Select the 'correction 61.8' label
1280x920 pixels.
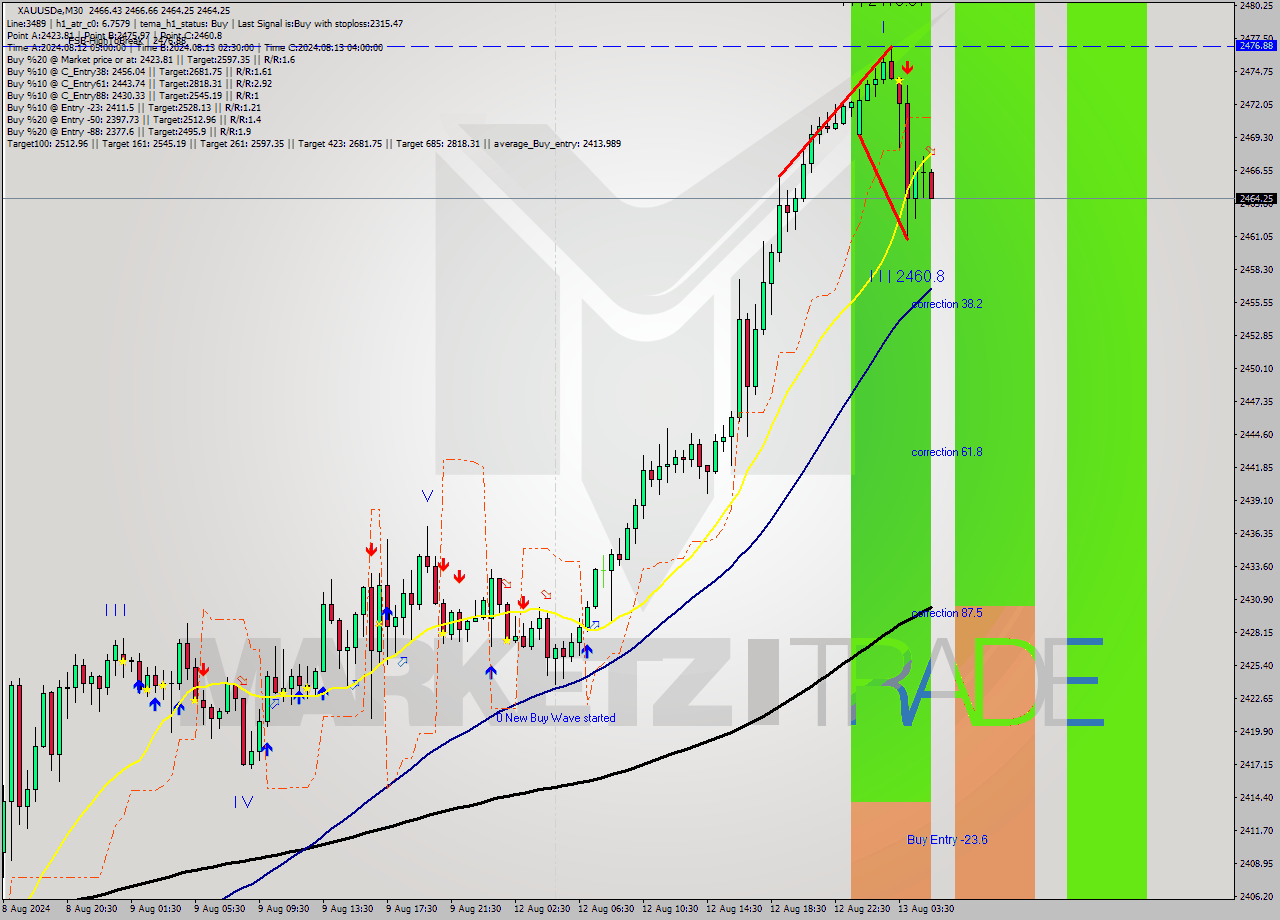[x=946, y=452]
